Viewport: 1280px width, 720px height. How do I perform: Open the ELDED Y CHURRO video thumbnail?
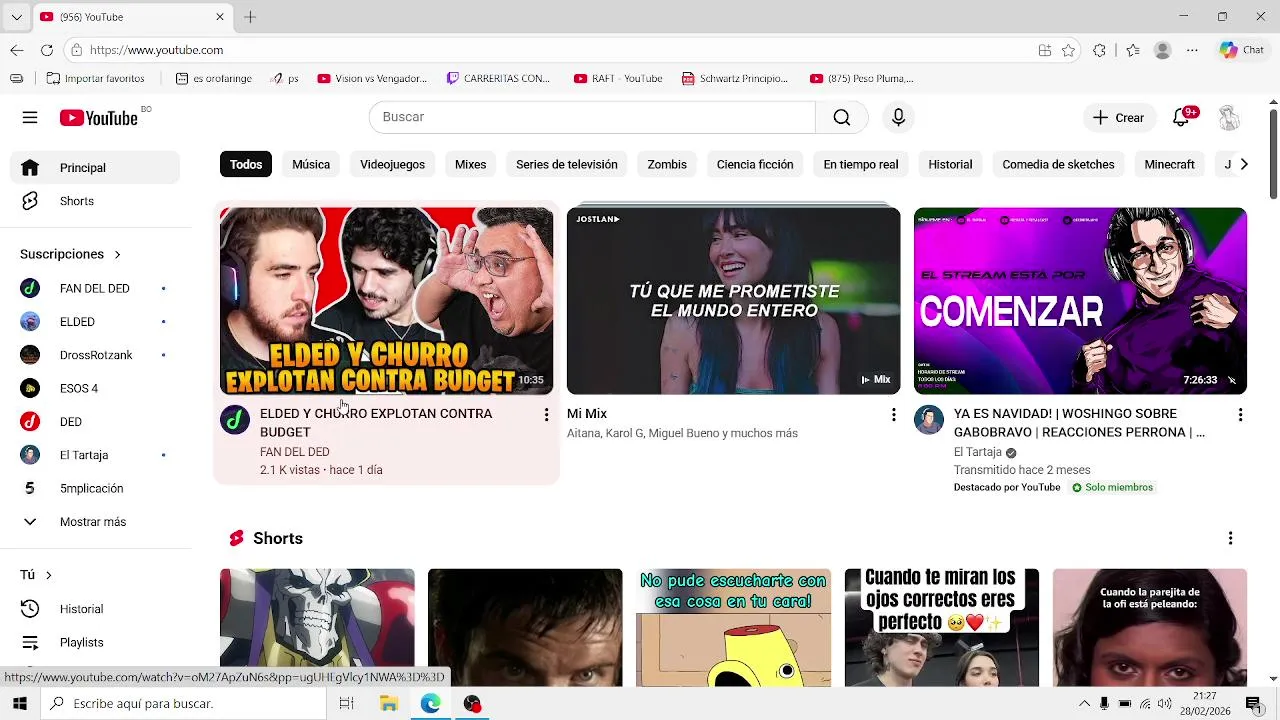(x=386, y=301)
